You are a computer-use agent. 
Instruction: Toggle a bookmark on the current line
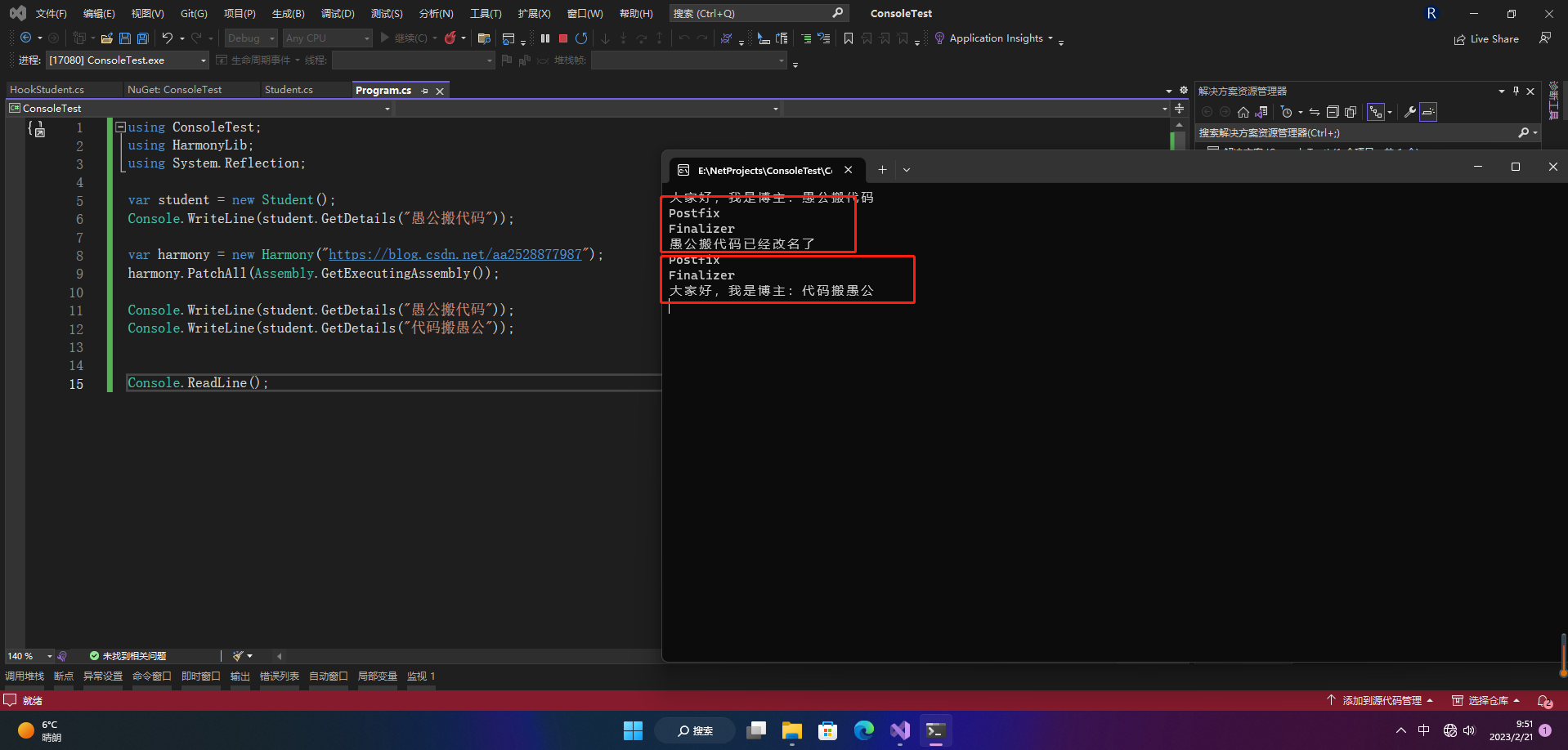click(849, 38)
